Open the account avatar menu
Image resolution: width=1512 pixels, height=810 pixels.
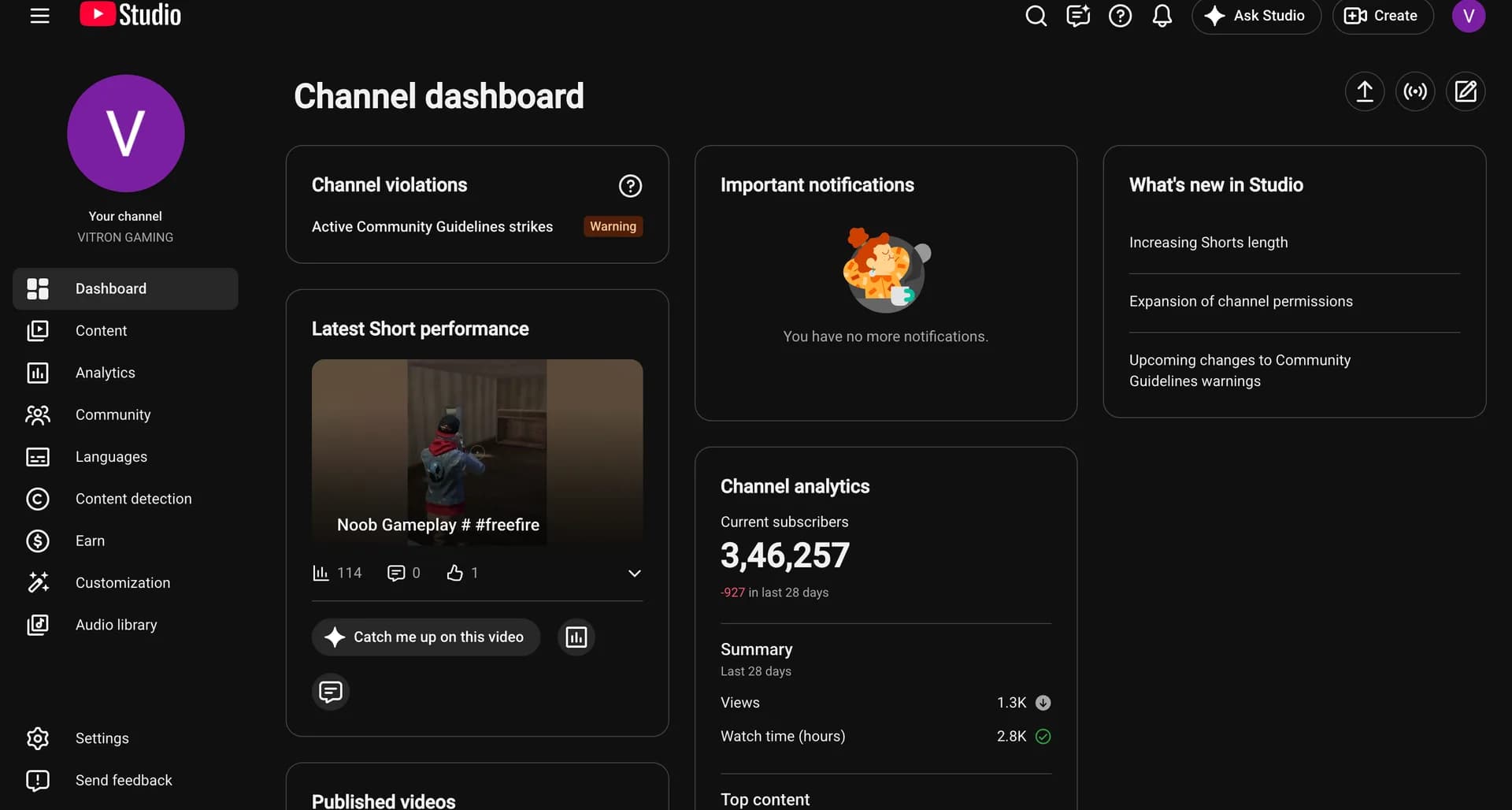click(1469, 16)
